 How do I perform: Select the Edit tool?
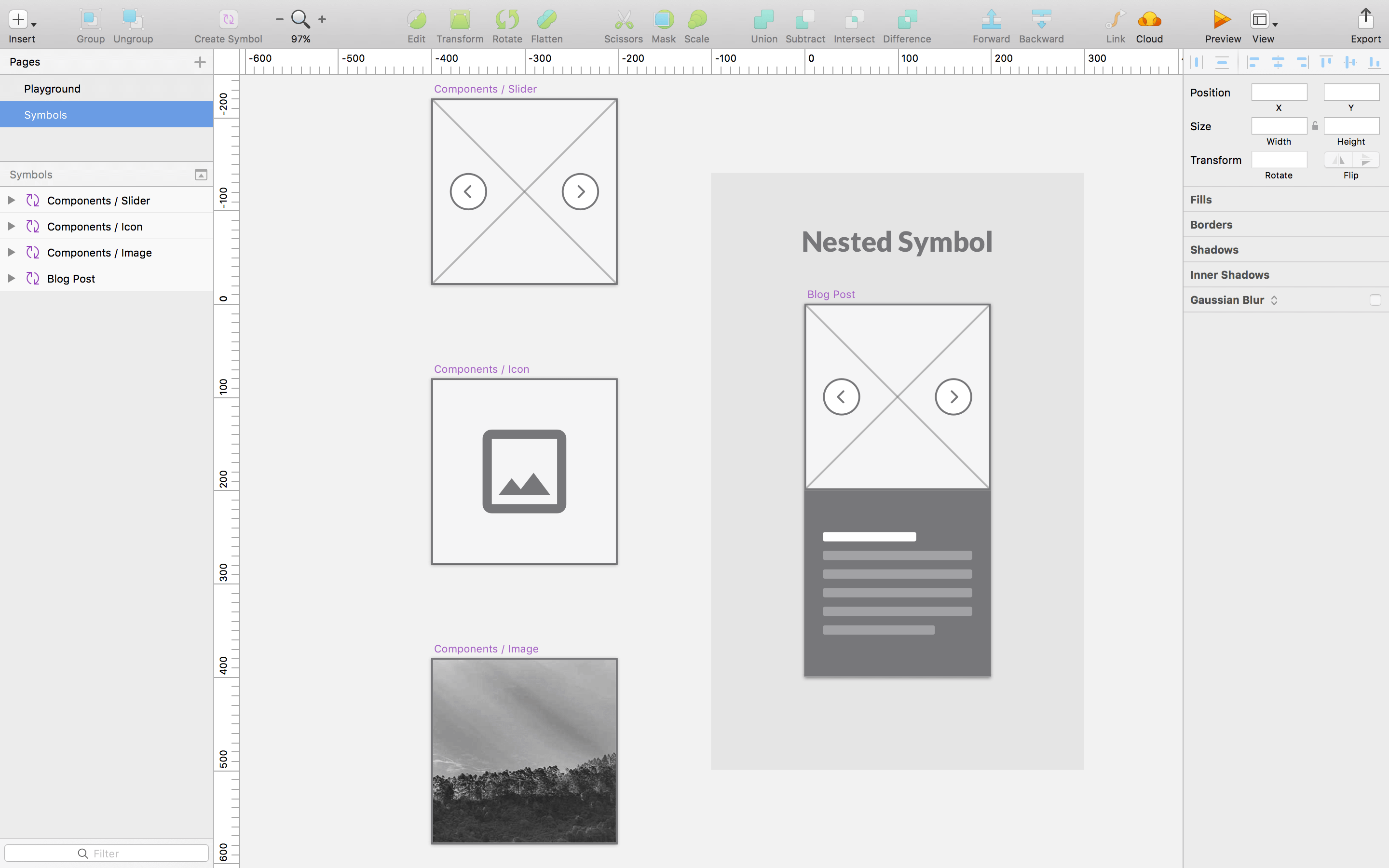coord(417,20)
